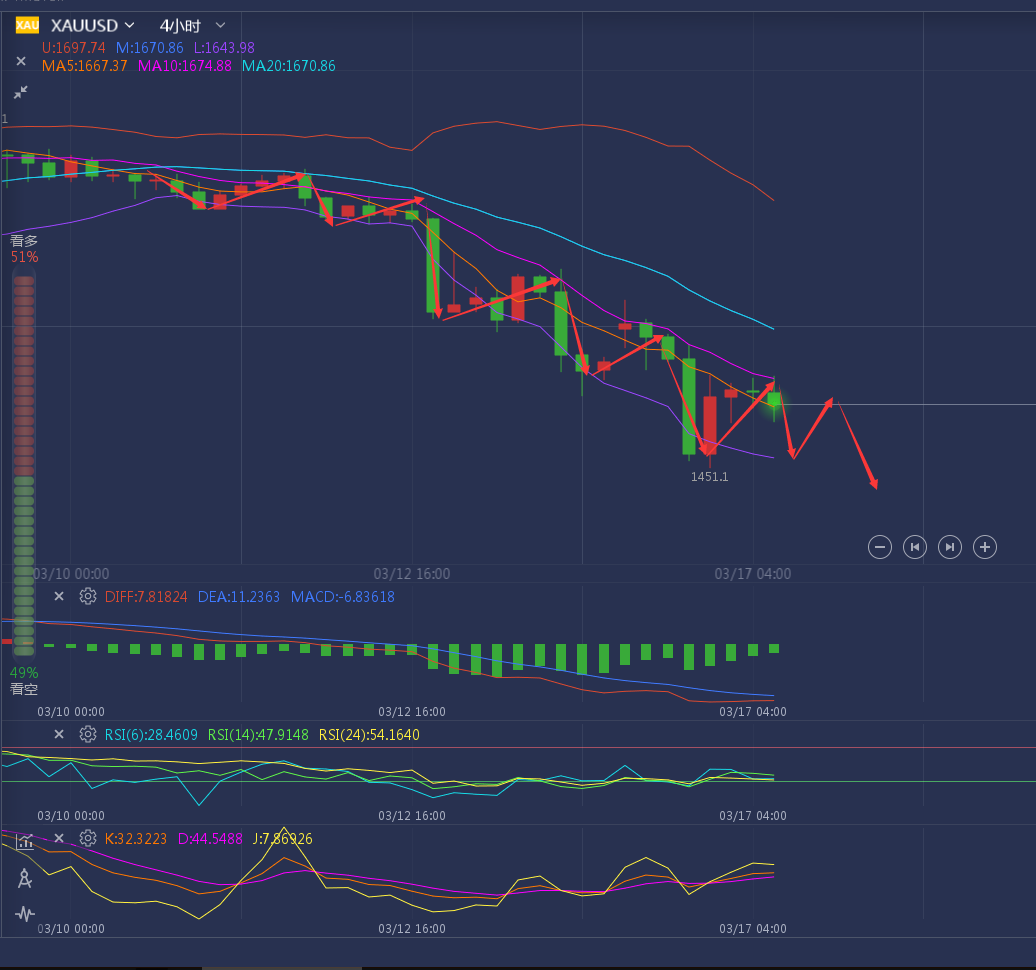Zoom in the chart with plus button
Image resolution: width=1036 pixels, height=970 pixels.
click(985, 546)
